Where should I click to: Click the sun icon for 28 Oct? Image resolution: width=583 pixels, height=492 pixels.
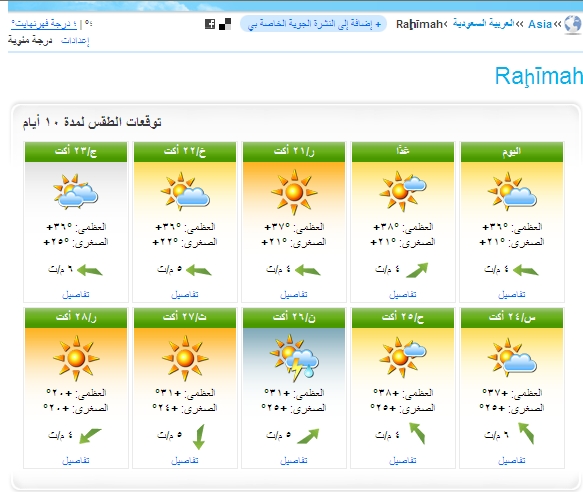pyautogui.click(x=76, y=358)
